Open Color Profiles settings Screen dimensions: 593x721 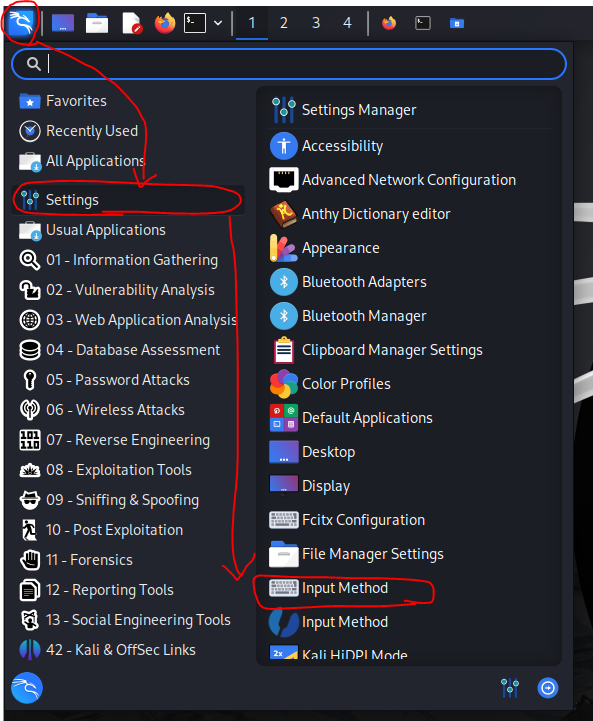(409, 384)
